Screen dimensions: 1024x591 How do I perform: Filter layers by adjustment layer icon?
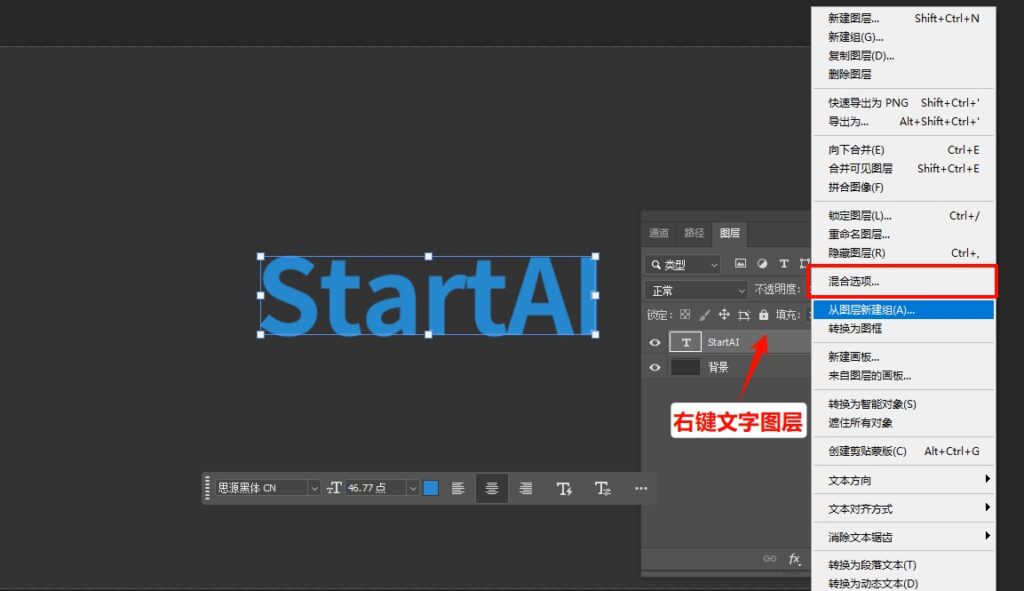coord(762,264)
